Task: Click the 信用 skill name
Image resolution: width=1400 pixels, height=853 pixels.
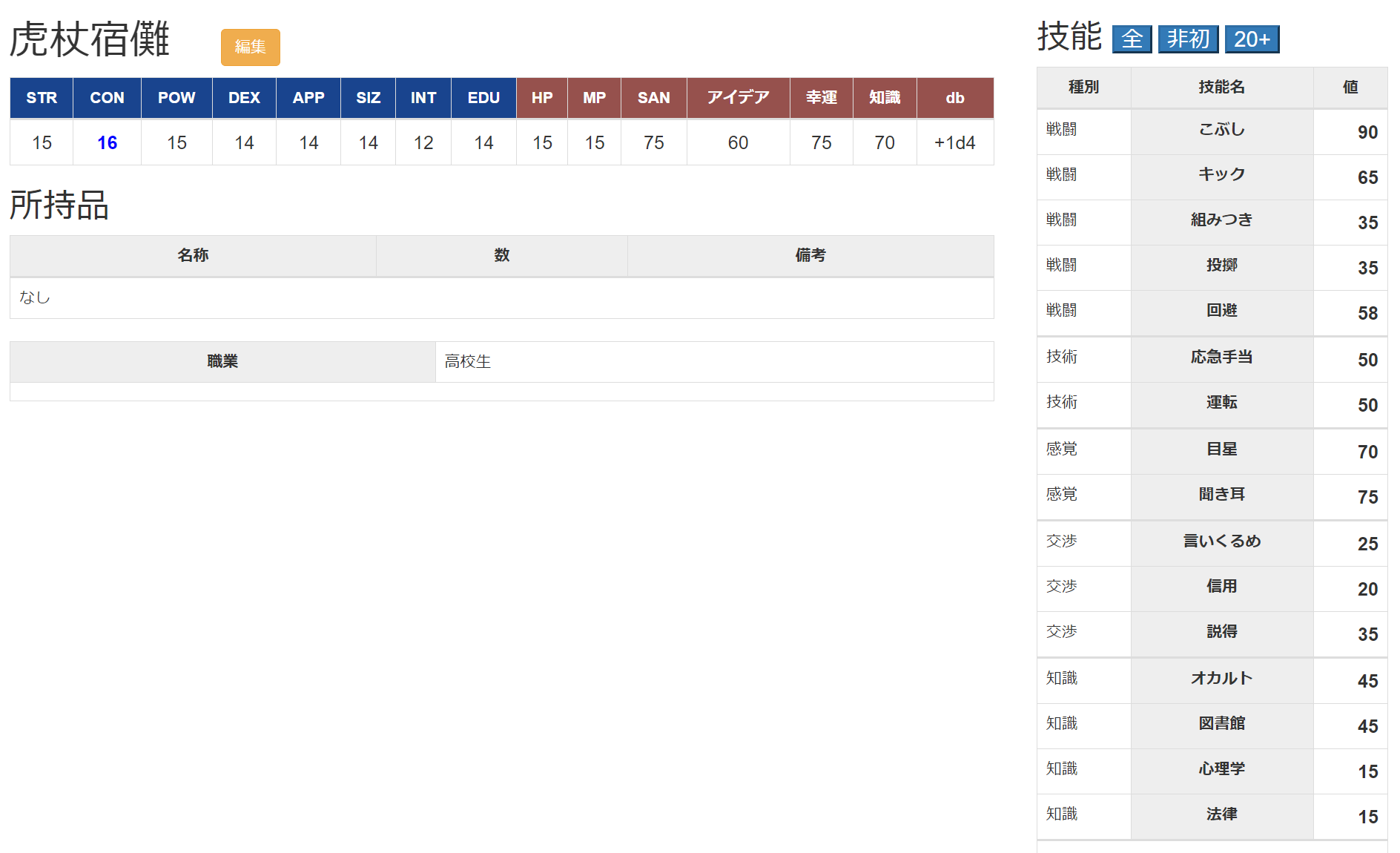Action: tap(1222, 586)
